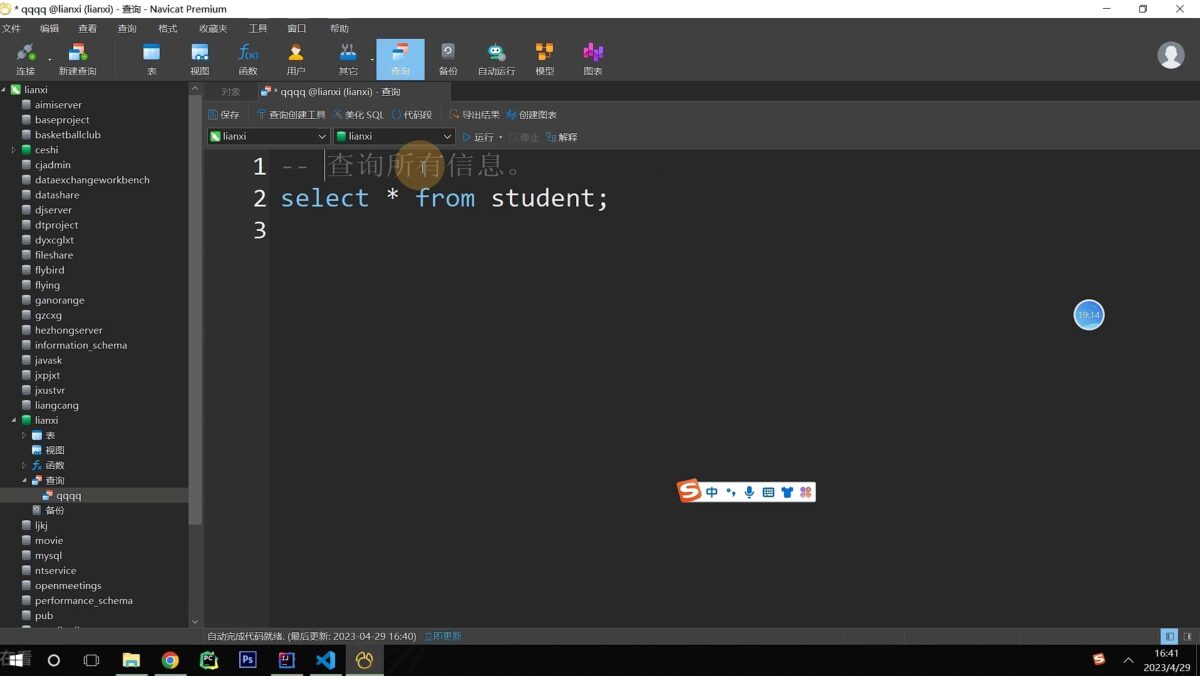Open the 自动运行 (Automation) toolbar icon
The height and width of the screenshot is (676, 1200).
pos(496,59)
